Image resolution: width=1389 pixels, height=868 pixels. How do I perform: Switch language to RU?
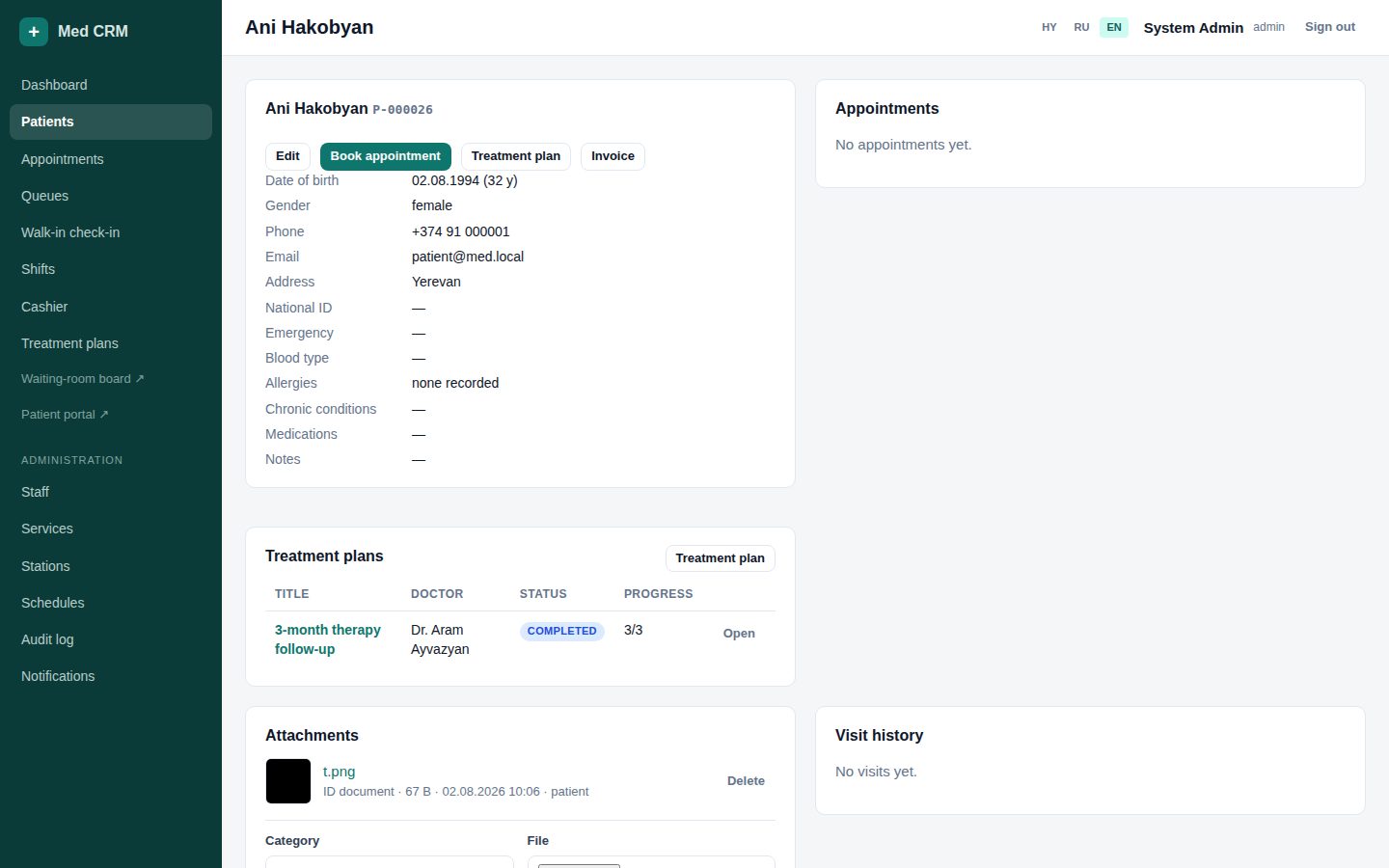point(1081,27)
